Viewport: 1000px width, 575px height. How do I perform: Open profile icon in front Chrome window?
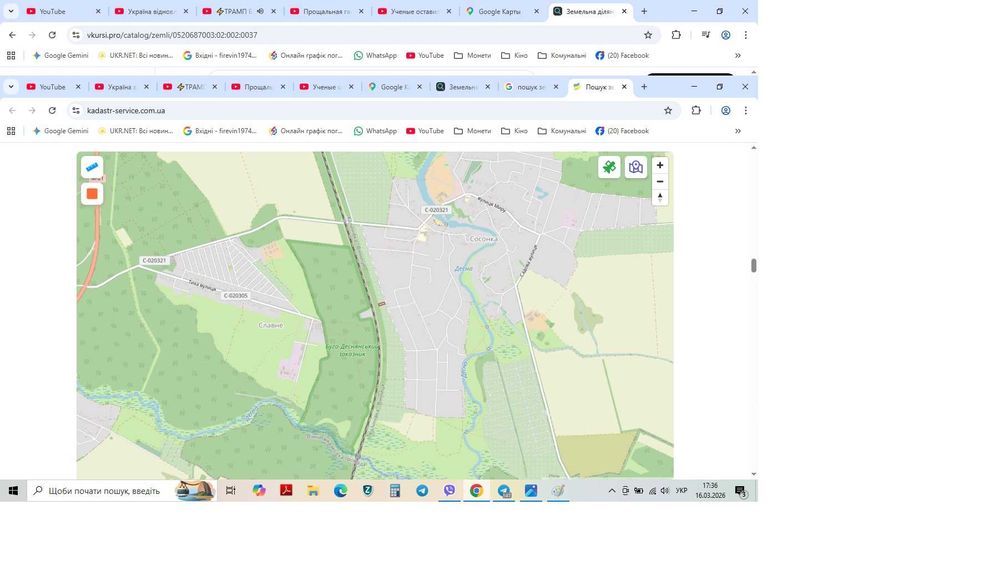click(x=726, y=110)
